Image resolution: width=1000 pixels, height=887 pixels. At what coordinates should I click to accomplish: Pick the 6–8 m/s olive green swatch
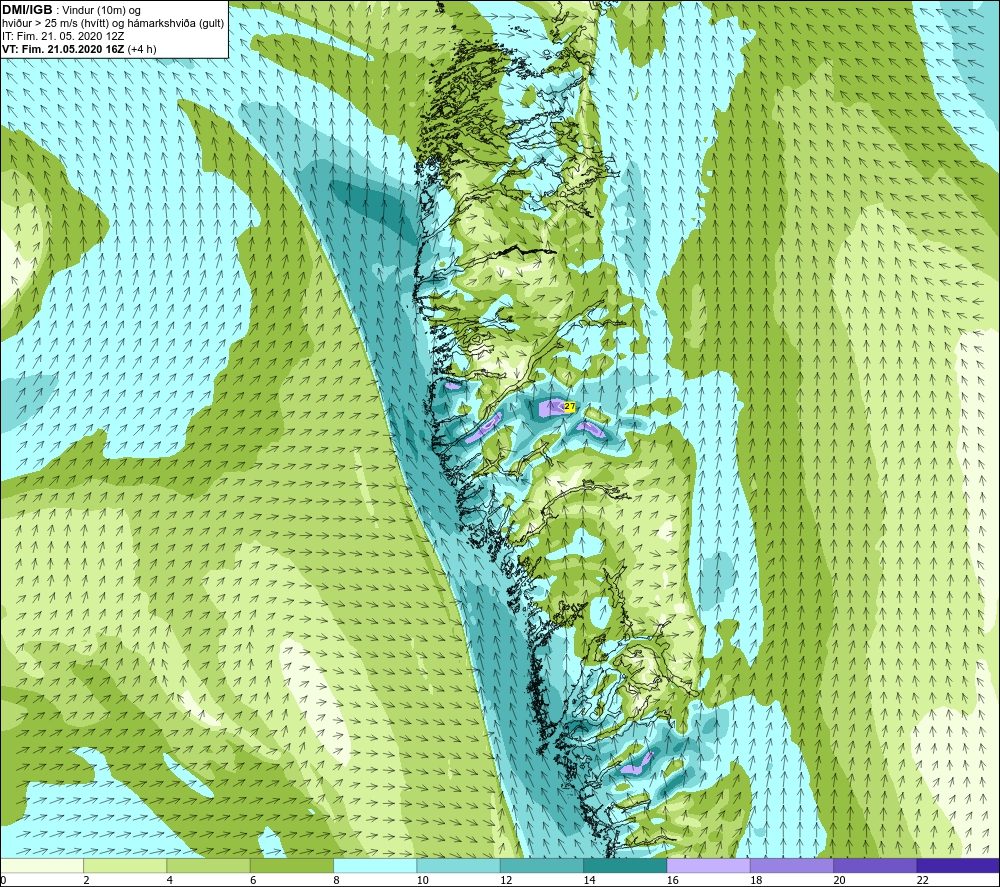pos(291,865)
